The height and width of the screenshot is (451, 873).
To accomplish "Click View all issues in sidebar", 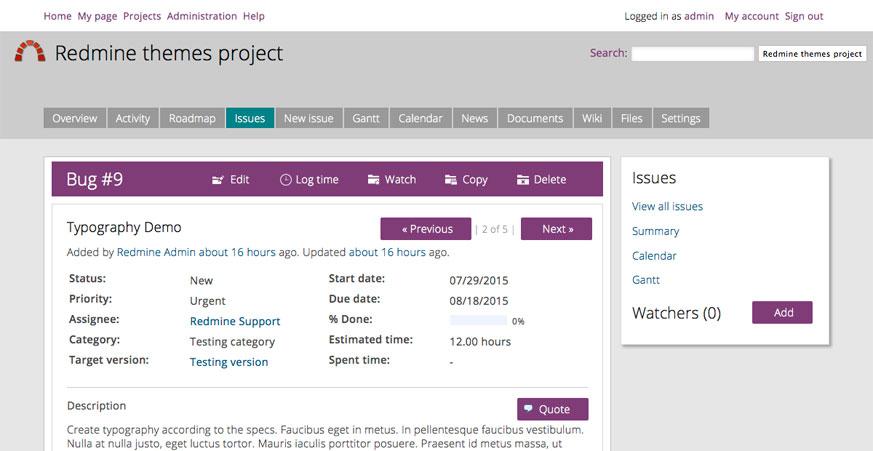I will point(667,206).
